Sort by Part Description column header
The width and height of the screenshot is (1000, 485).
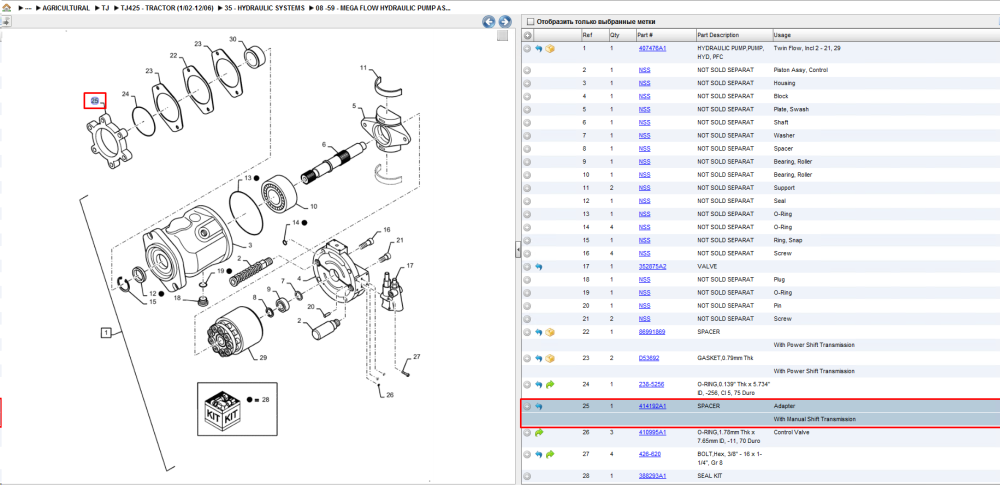coord(718,35)
